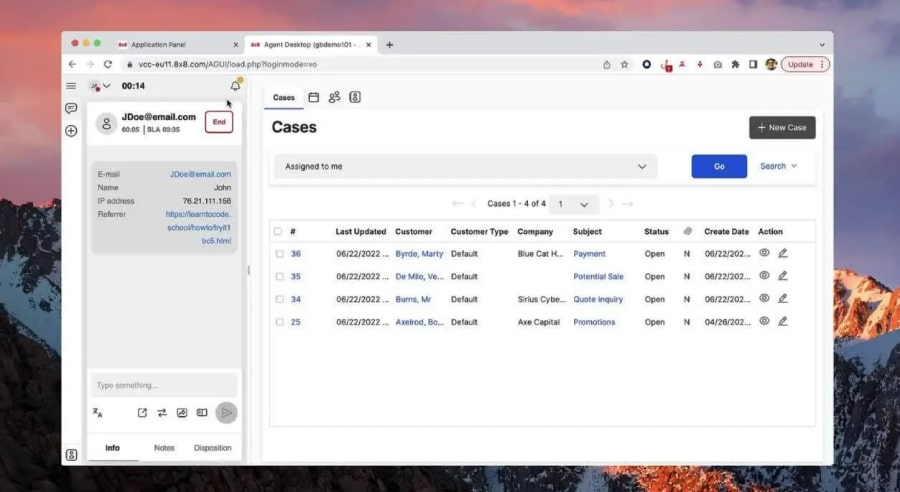Edit case 25 with the pencil icon
The width and height of the screenshot is (900, 492).
pos(782,321)
